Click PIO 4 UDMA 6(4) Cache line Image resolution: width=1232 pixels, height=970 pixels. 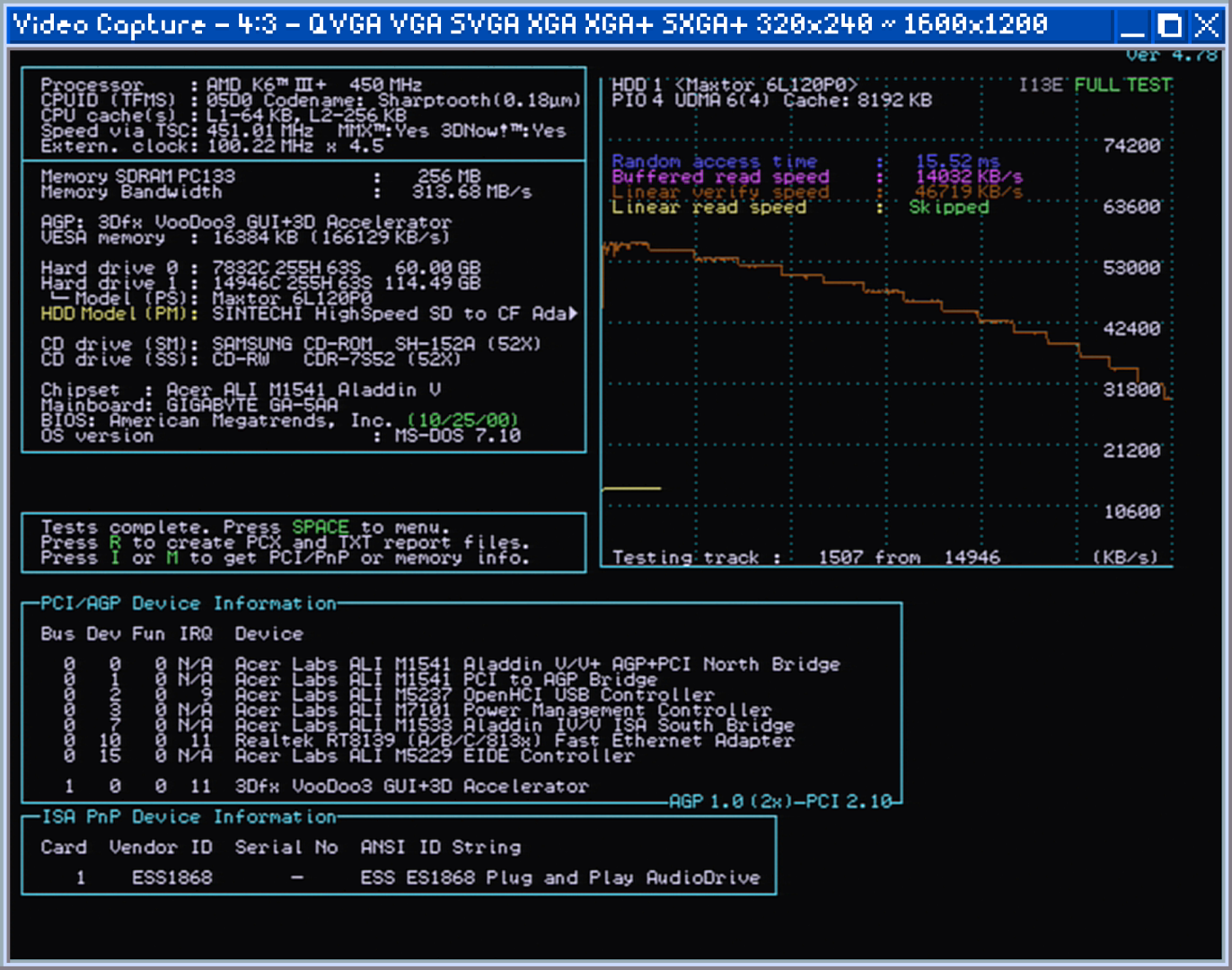771,100
